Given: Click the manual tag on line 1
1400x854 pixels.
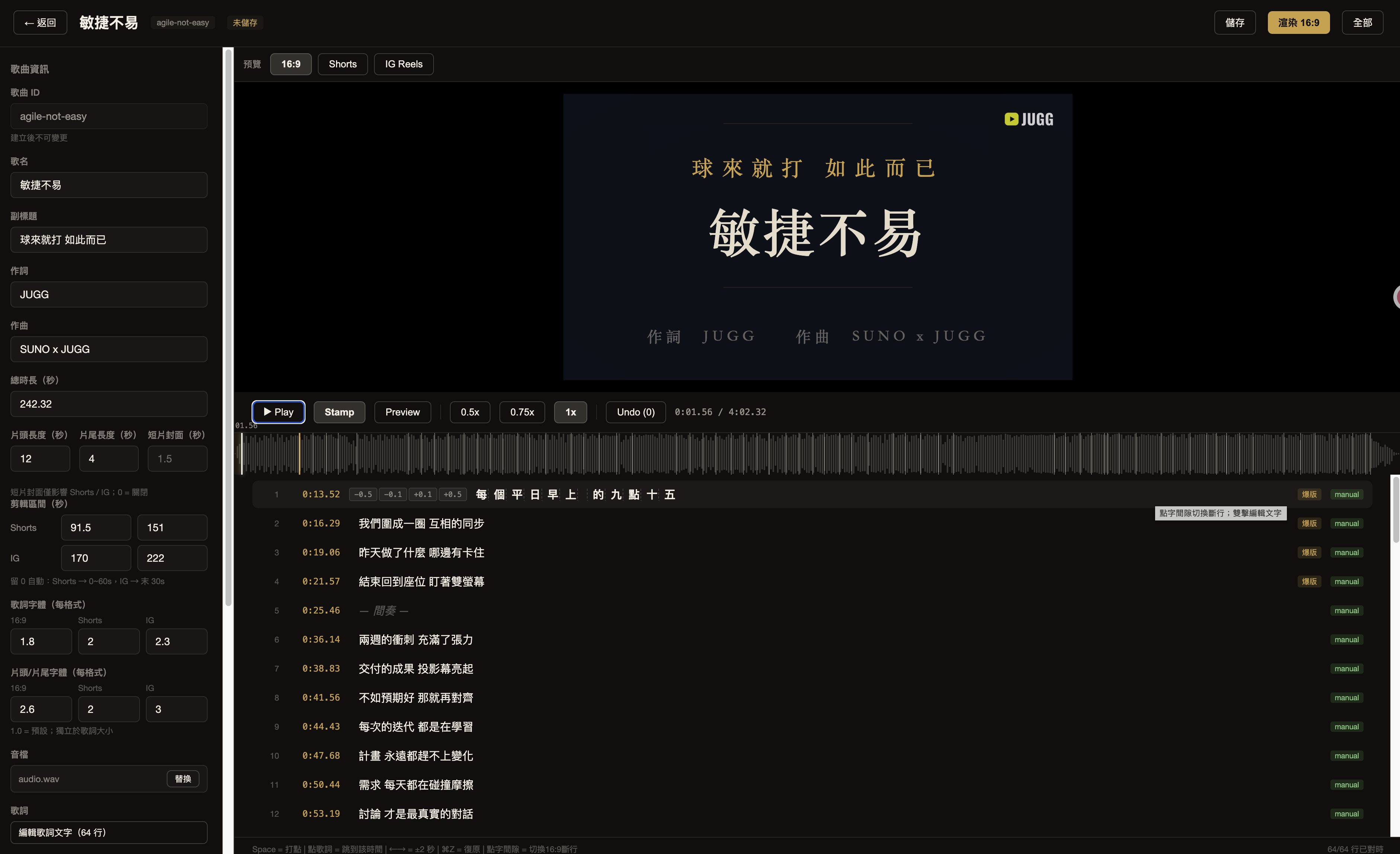Looking at the screenshot, I should coord(1346,494).
